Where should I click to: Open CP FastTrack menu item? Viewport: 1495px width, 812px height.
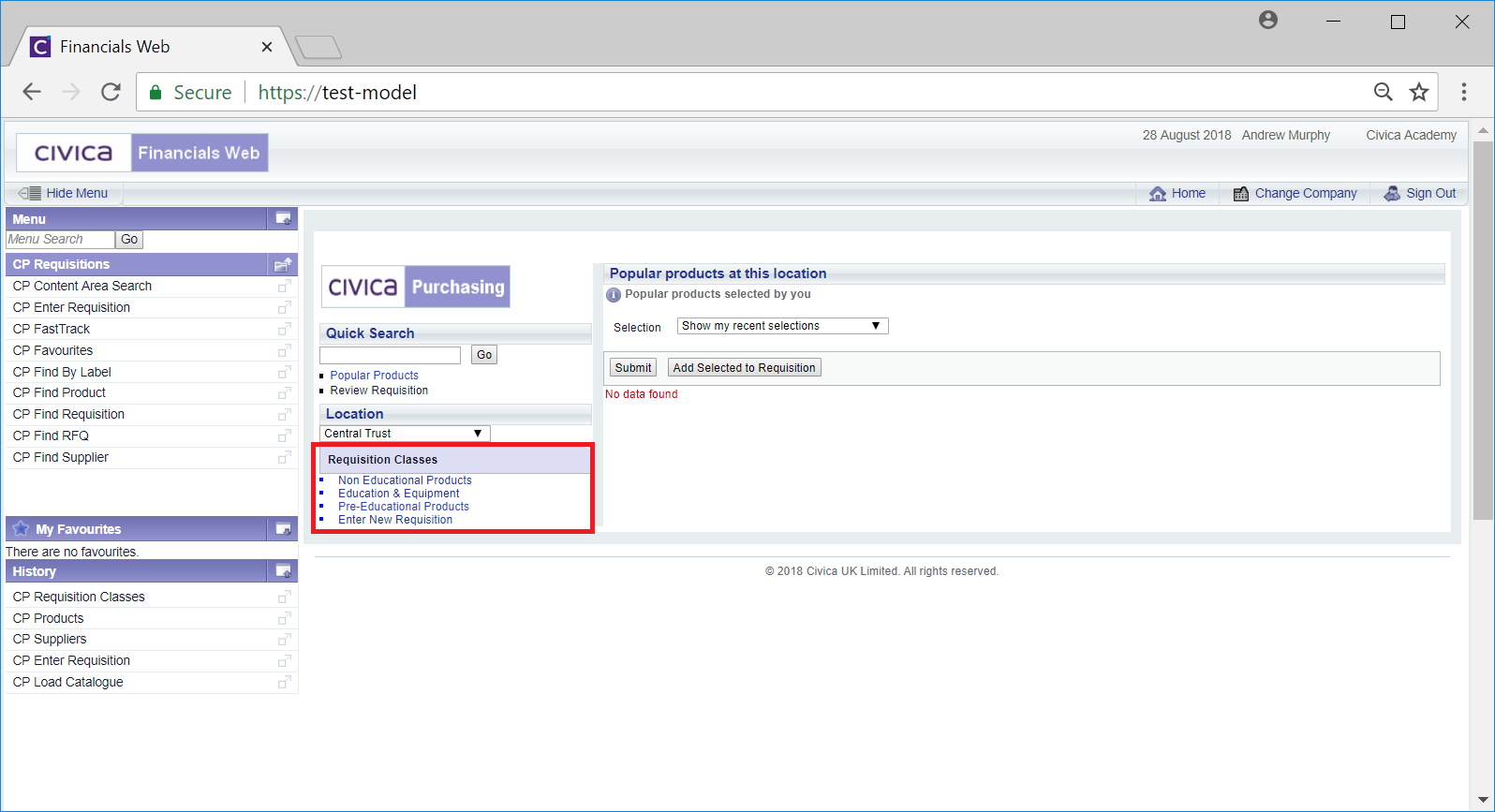pos(52,329)
